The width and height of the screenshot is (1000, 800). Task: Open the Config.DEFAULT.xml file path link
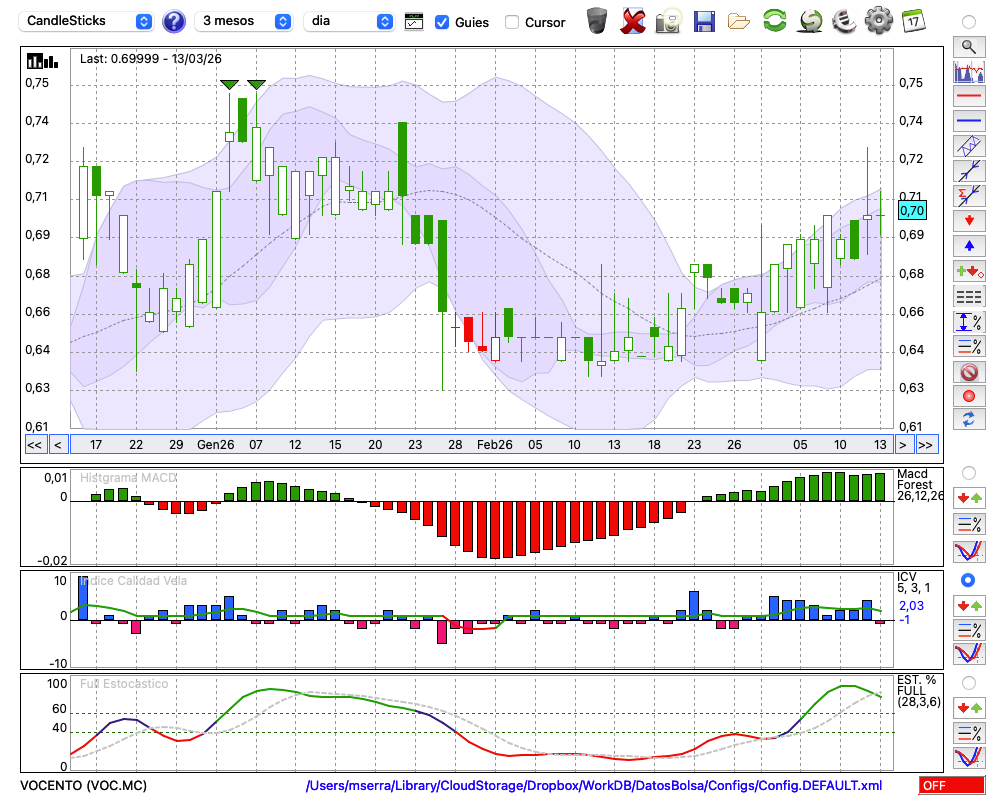pyautogui.click(x=594, y=786)
